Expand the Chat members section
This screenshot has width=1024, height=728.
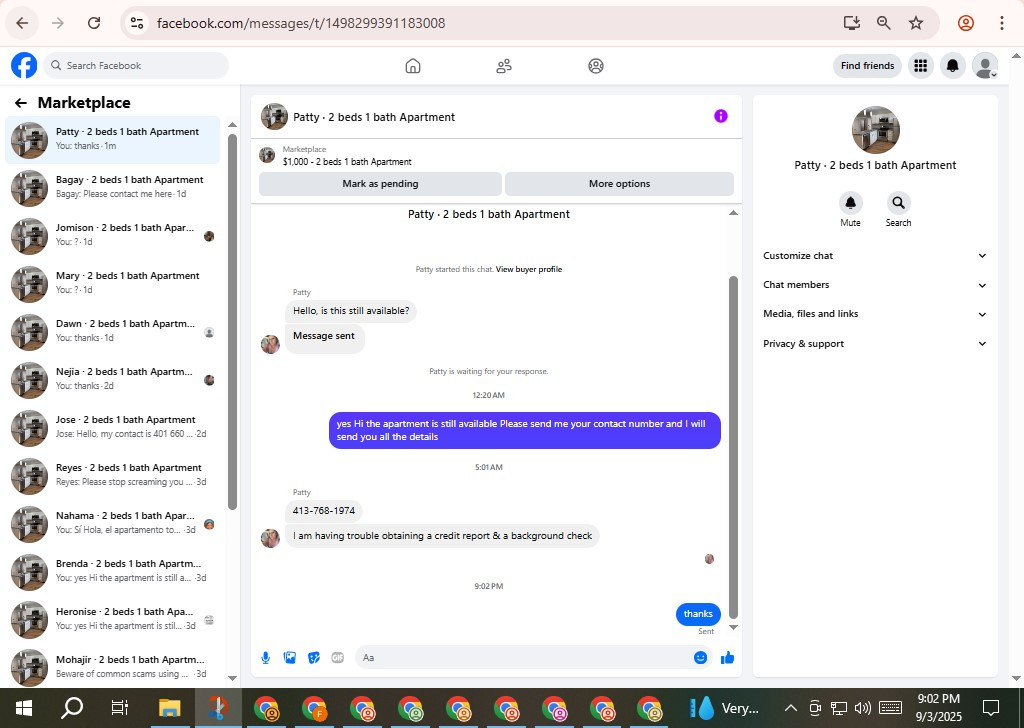pos(874,285)
